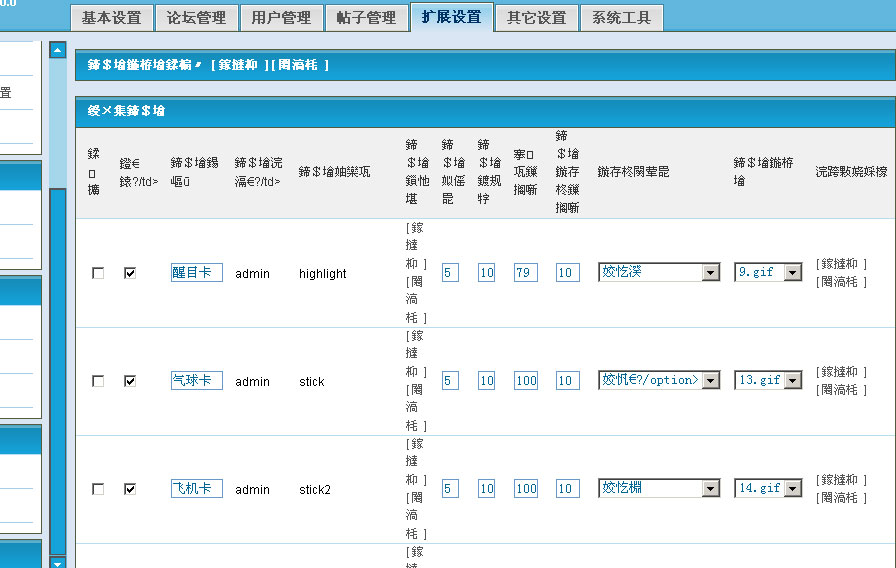
Task: Click 'admin' in the 气球卡 row
Action: point(252,382)
